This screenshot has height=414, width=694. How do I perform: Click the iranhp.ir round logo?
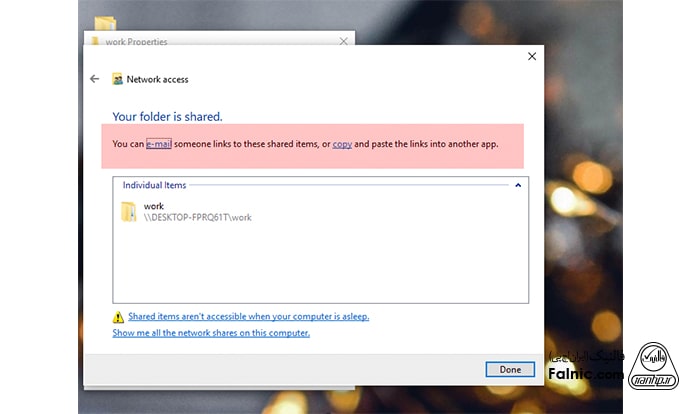(x=654, y=367)
